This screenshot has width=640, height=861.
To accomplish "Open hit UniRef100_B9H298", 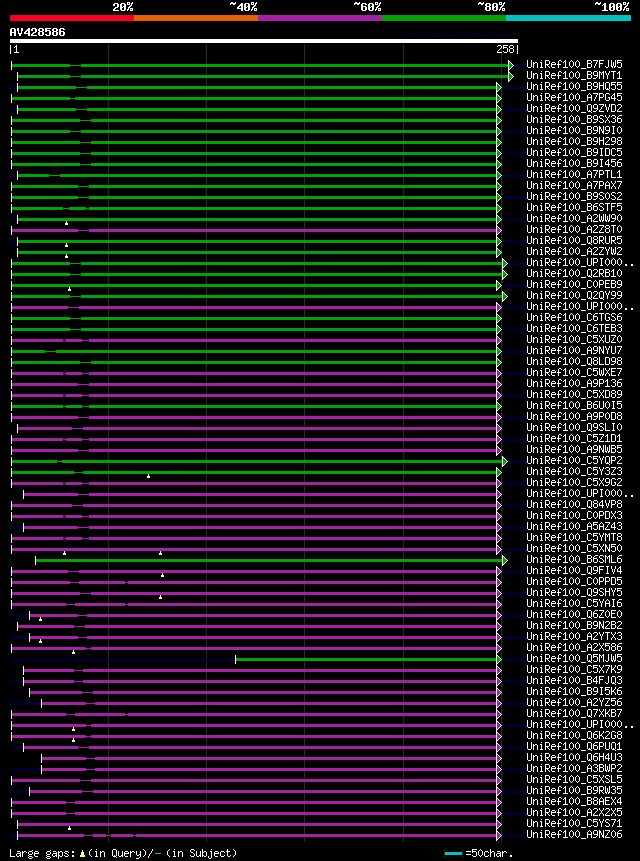I will click(x=574, y=142).
